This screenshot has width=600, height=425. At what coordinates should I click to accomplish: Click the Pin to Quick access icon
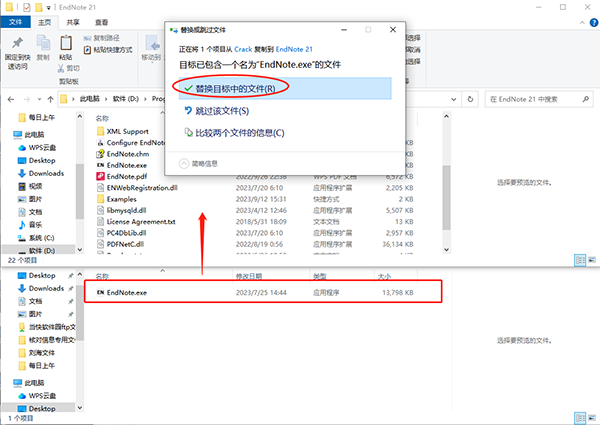(17, 43)
